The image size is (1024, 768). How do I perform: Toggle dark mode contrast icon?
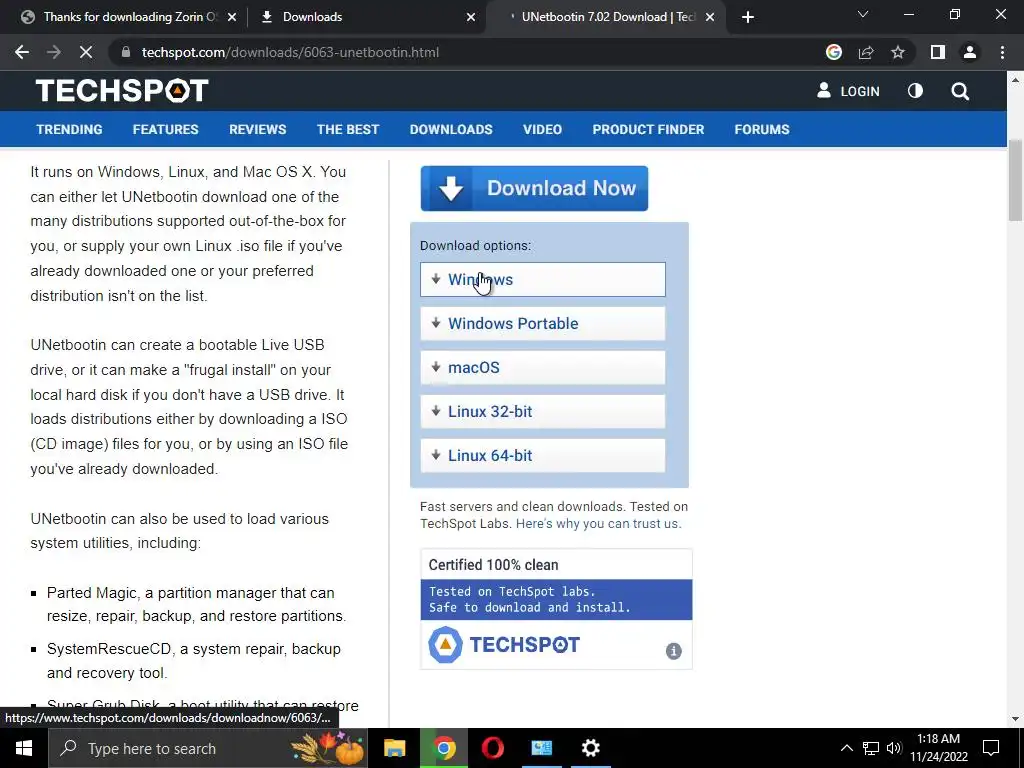pyautogui.click(x=916, y=91)
